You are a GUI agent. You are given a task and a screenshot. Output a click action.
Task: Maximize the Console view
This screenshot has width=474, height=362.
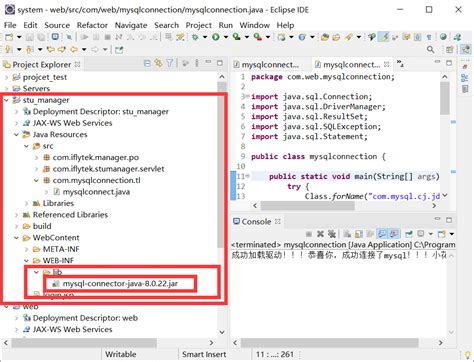[x=449, y=220]
